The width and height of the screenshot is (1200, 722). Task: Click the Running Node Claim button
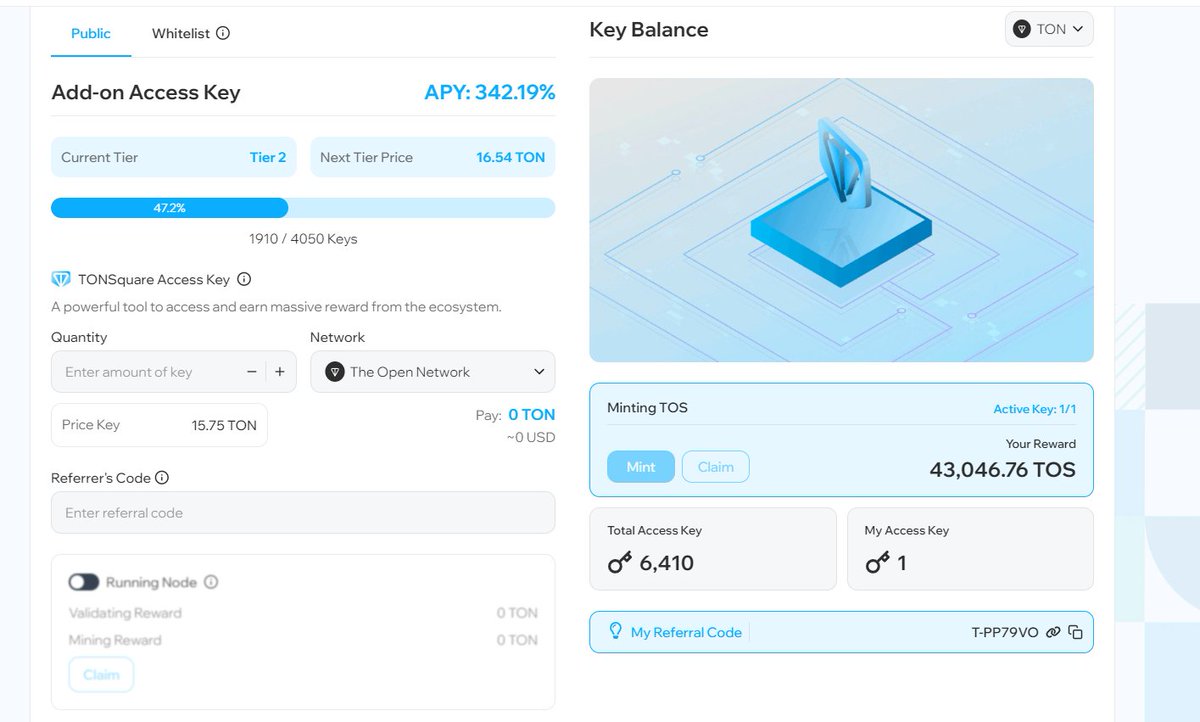[x=101, y=675]
